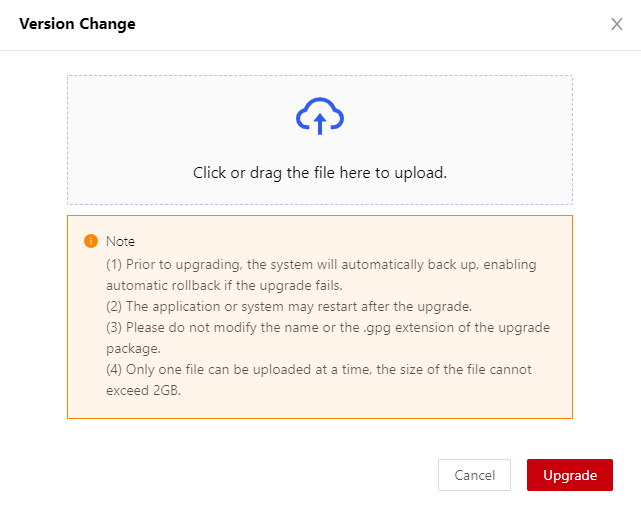Click note (1) about automatic back up
The width and height of the screenshot is (641, 509).
coord(321,265)
